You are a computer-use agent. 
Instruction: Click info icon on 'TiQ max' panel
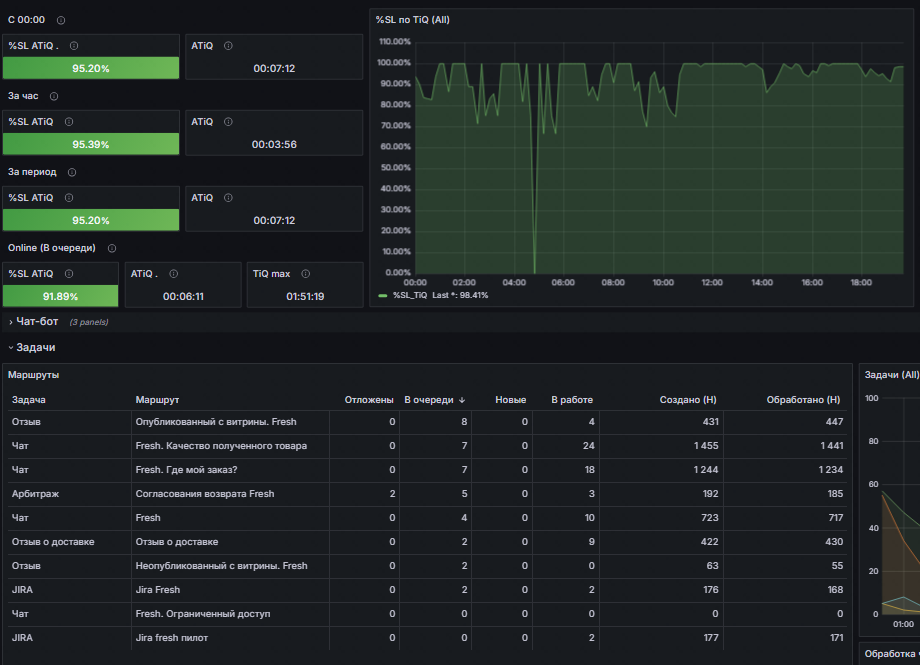(305, 274)
